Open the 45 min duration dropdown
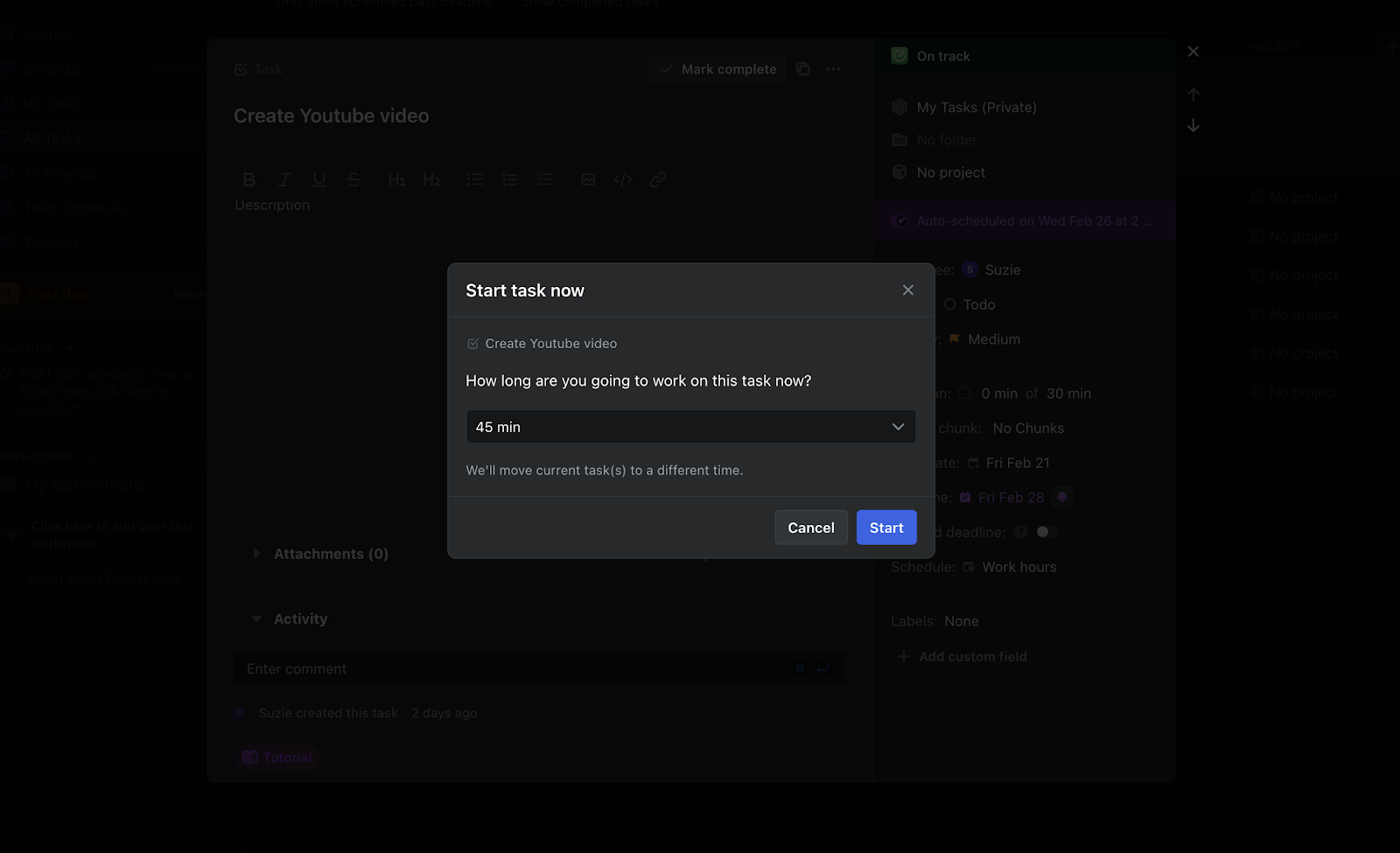The width and height of the screenshot is (1400, 853). [x=690, y=427]
